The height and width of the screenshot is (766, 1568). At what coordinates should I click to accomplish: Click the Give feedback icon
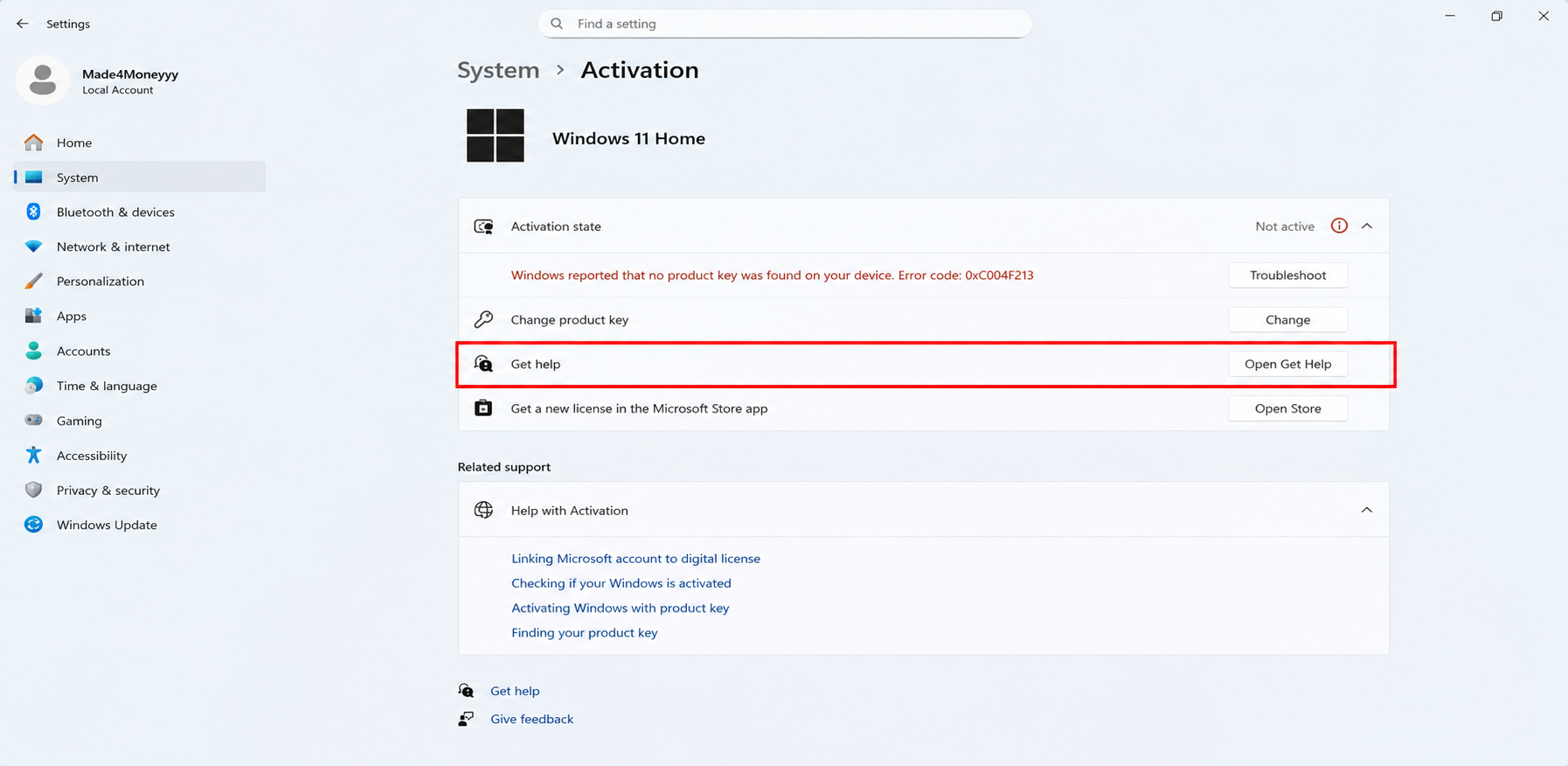(467, 719)
